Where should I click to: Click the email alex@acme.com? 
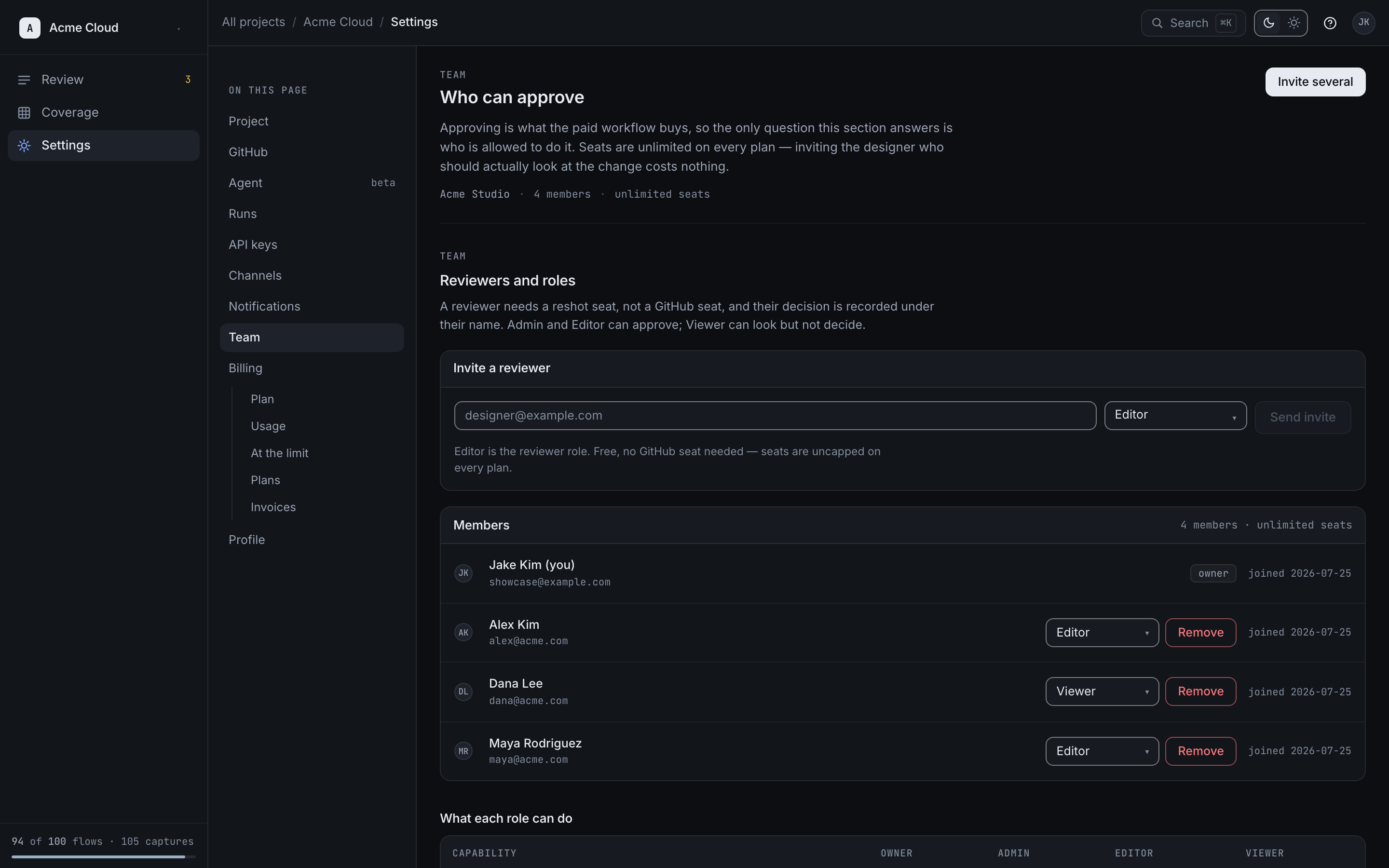(528, 641)
